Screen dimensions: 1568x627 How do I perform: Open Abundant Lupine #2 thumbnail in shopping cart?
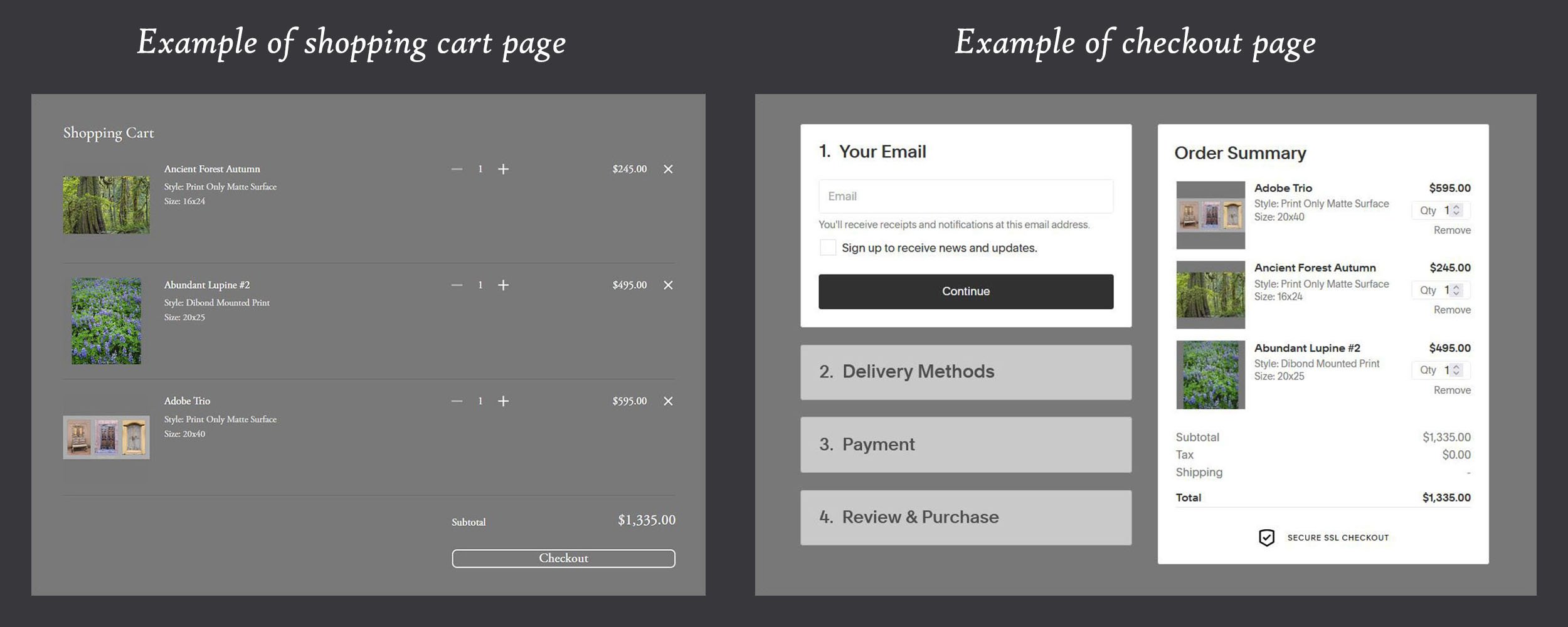tap(106, 321)
